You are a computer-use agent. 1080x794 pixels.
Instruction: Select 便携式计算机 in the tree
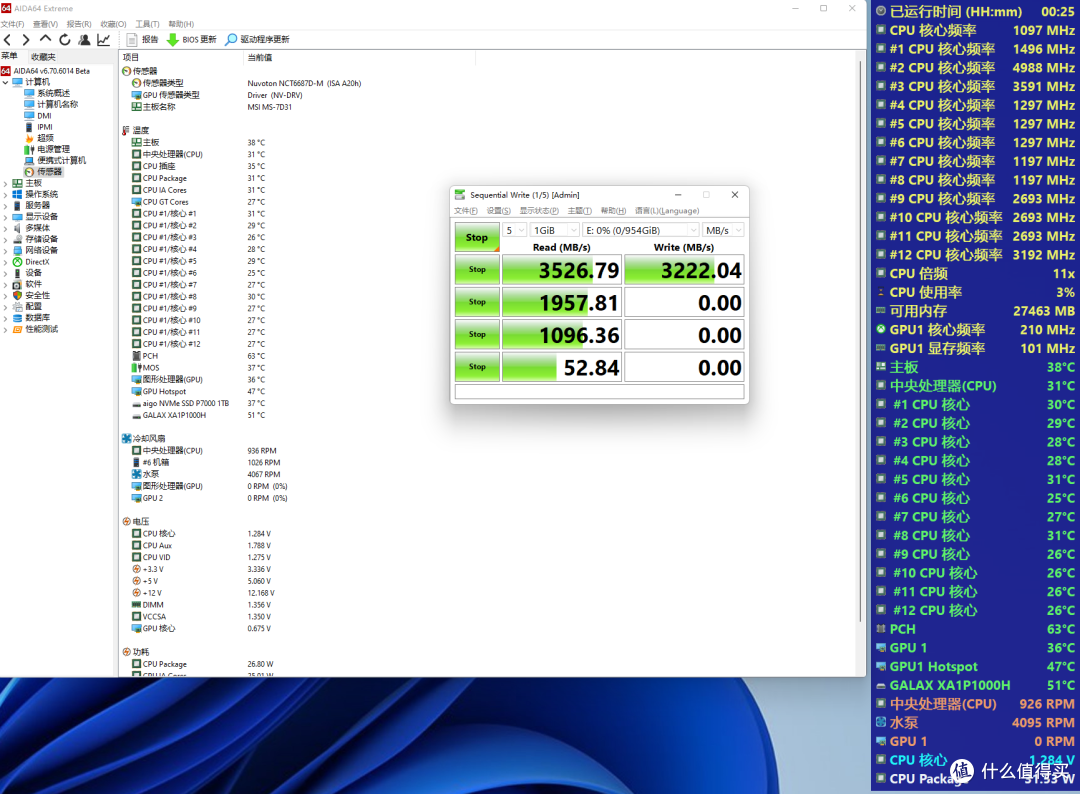(55, 160)
